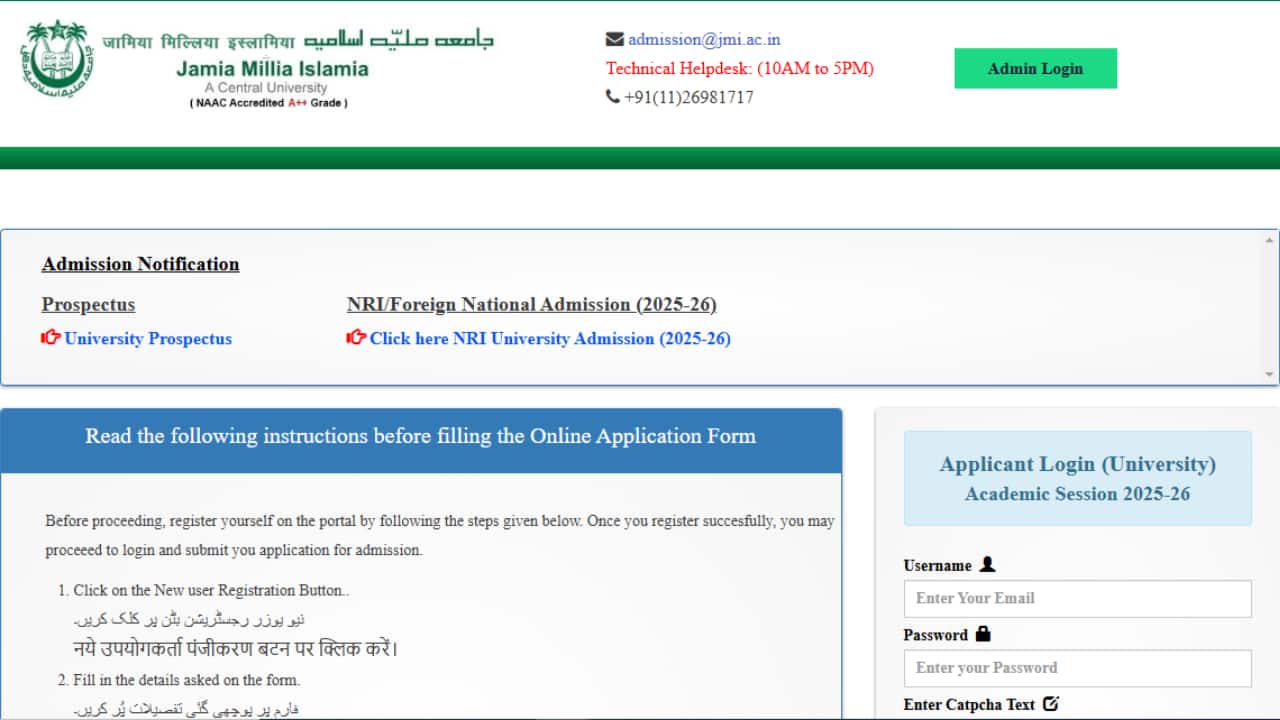Click NRI/Foreign National Admission (2025-26) heading
The width and height of the screenshot is (1280, 720).
point(531,304)
